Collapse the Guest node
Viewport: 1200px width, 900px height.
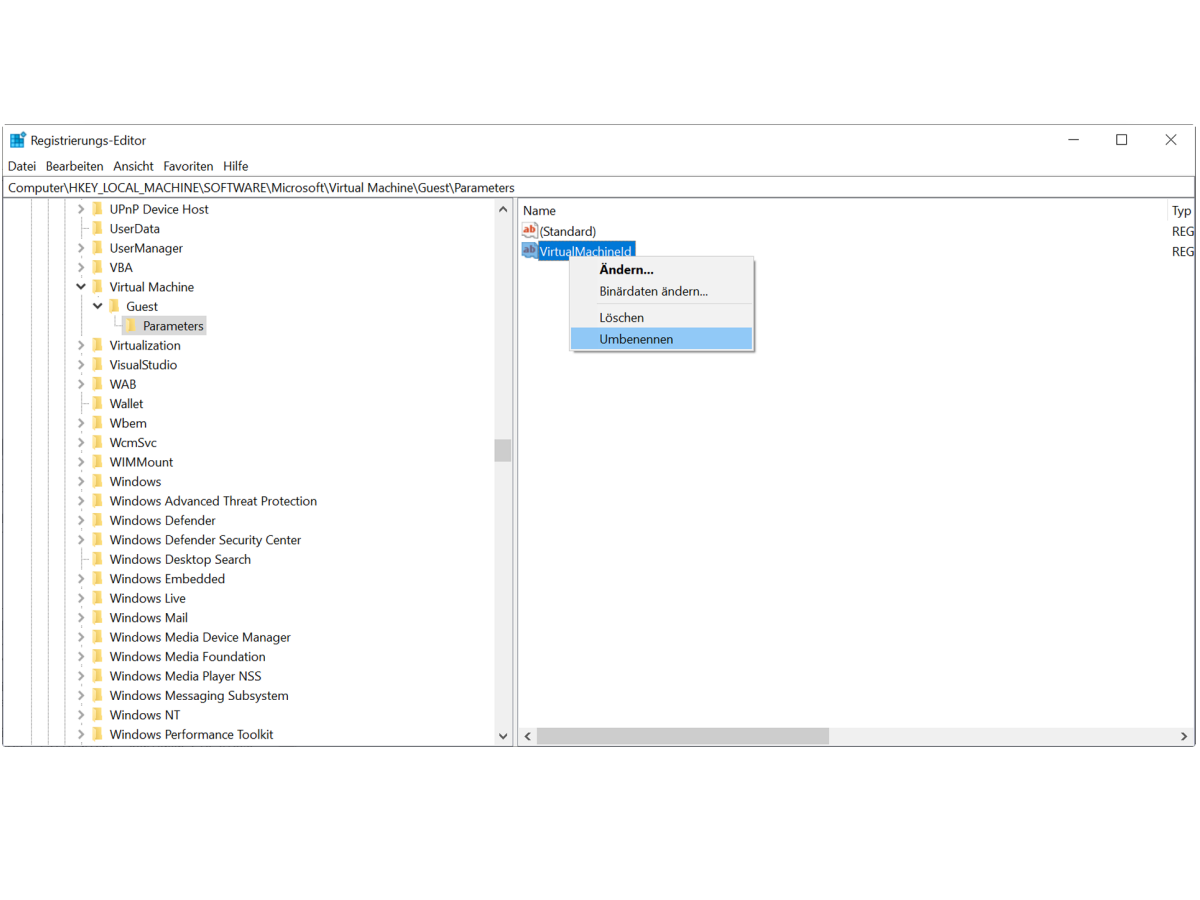tap(97, 306)
